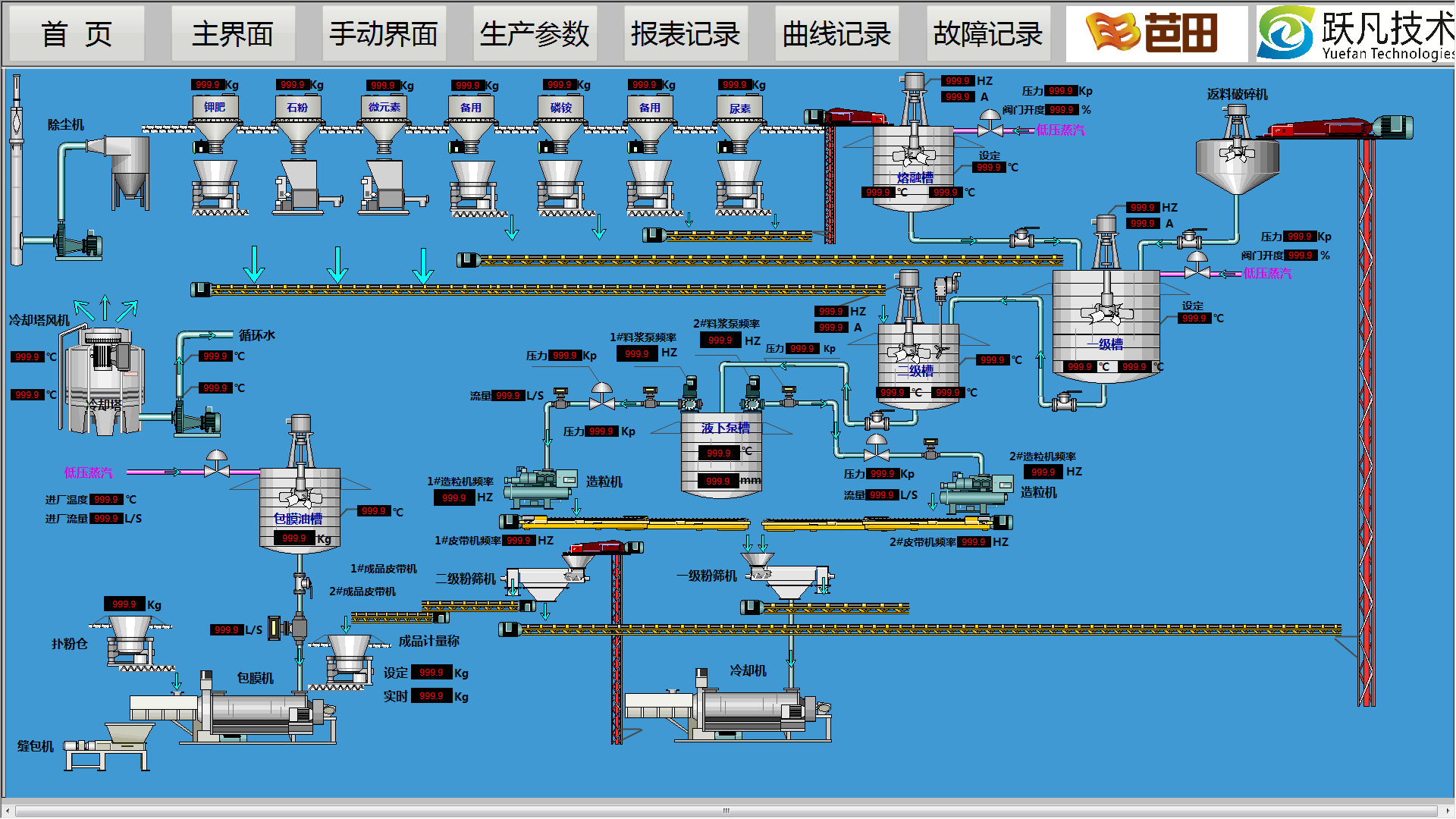This screenshot has width=1456, height=819.
Task: Click the 1#造粒机频率 HZ value field
Action: [454, 498]
